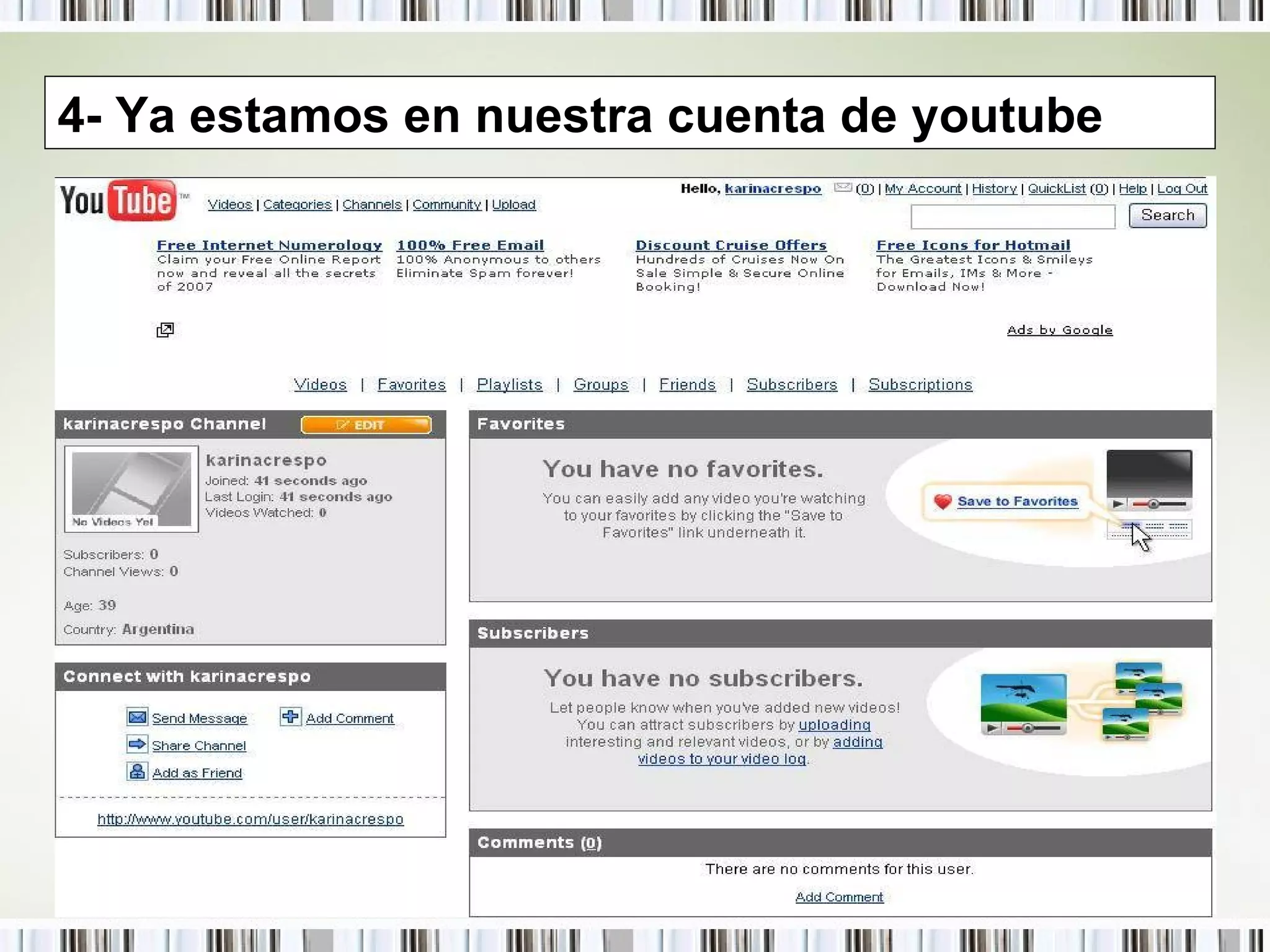Switch to Subscribers tab
The height and width of the screenshot is (952, 1270).
(x=792, y=384)
